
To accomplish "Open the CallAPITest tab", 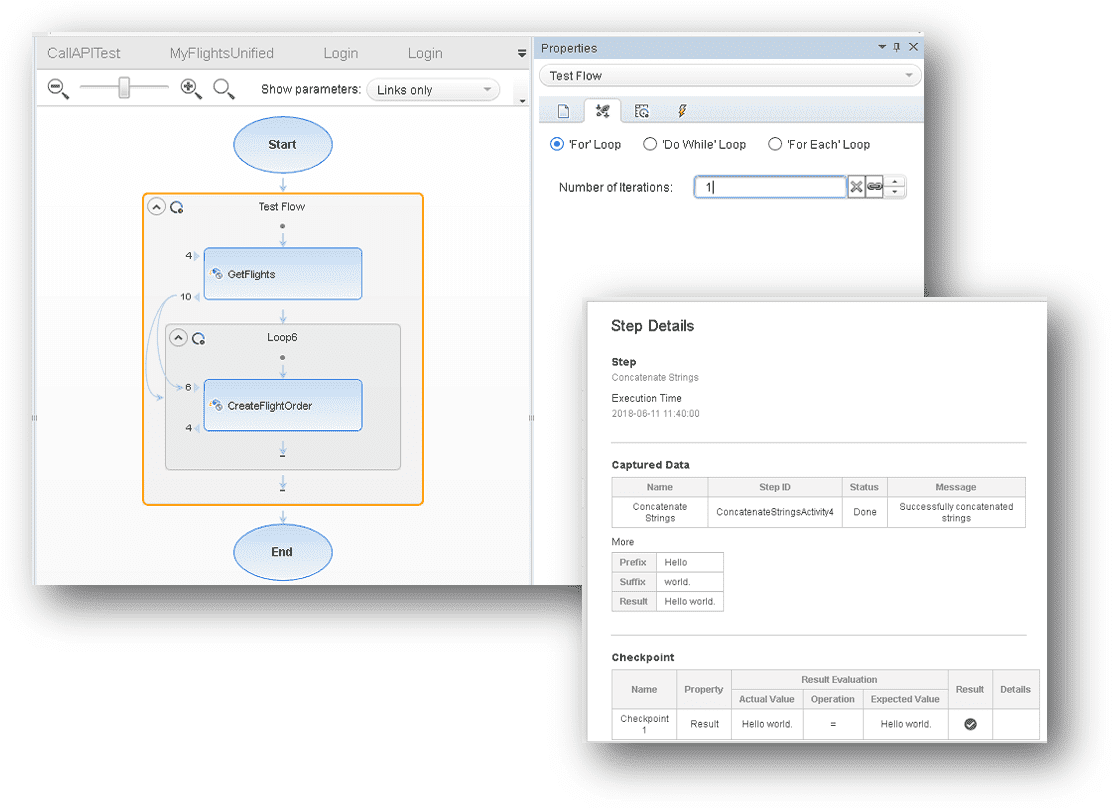I will point(84,53).
